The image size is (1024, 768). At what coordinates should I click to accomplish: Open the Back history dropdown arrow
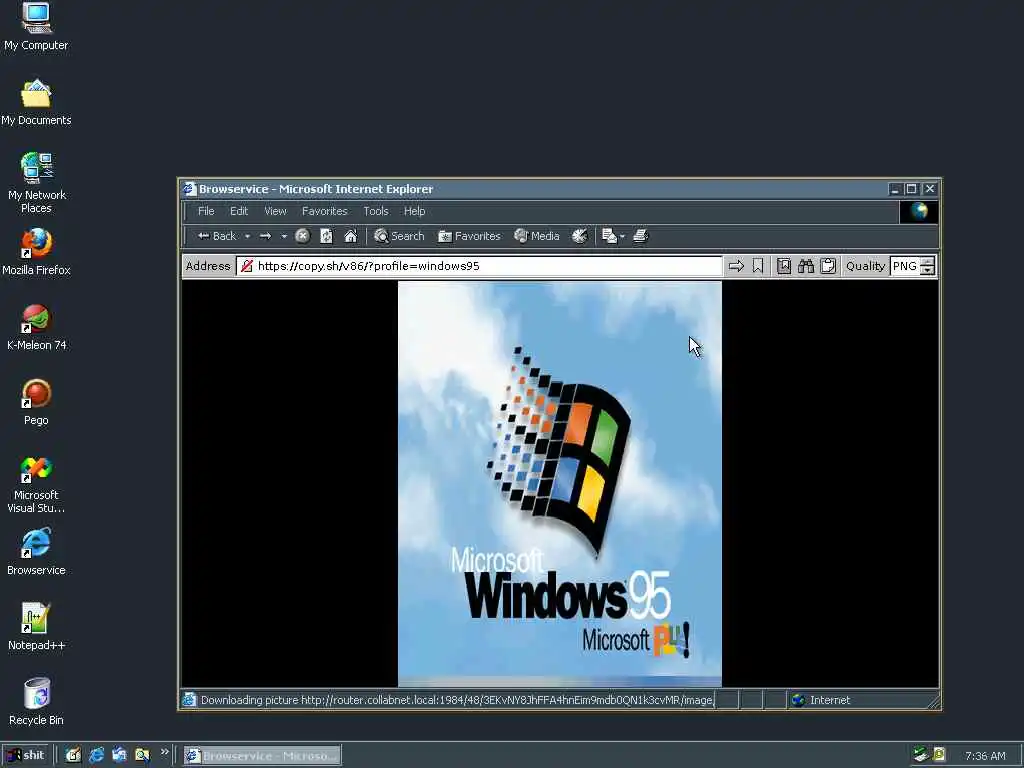click(x=248, y=236)
